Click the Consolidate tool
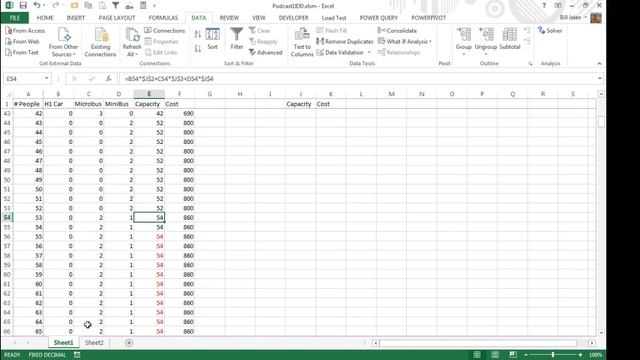This screenshot has height=360, width=640. coord(397,31)
